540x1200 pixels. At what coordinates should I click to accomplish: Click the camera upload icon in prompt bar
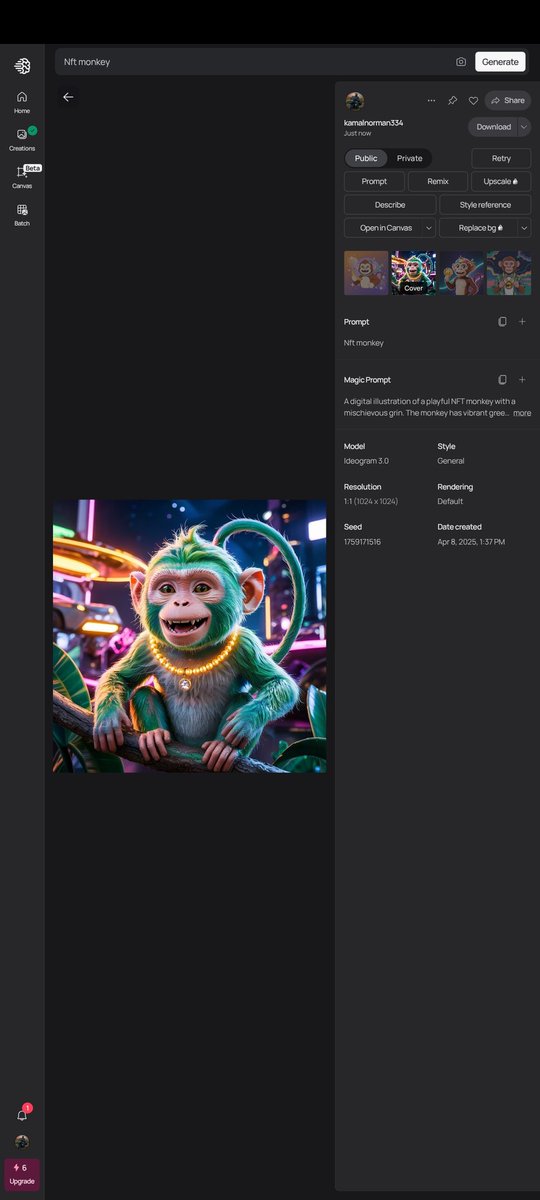tap(461, 62)
